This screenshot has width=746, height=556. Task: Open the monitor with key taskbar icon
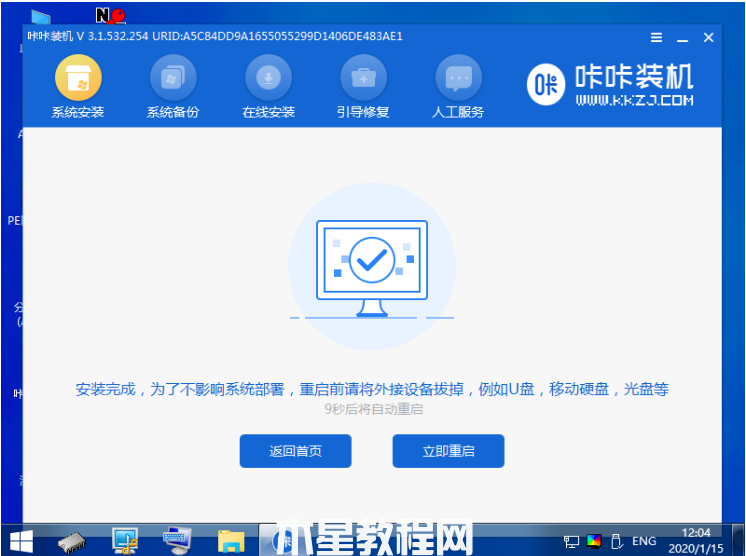(125, 541)
